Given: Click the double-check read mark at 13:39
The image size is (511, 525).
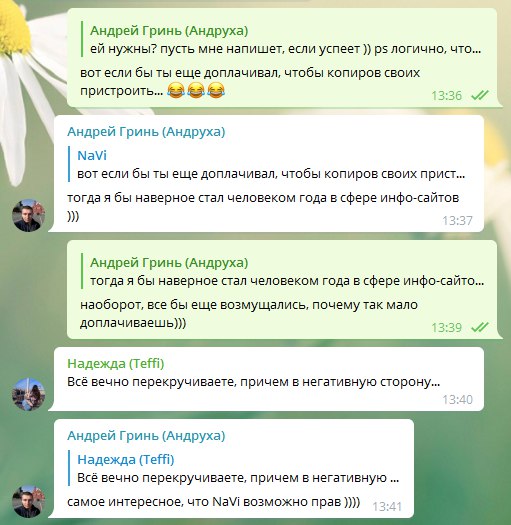Looking at the screenshot, I should tap(480, 327).
